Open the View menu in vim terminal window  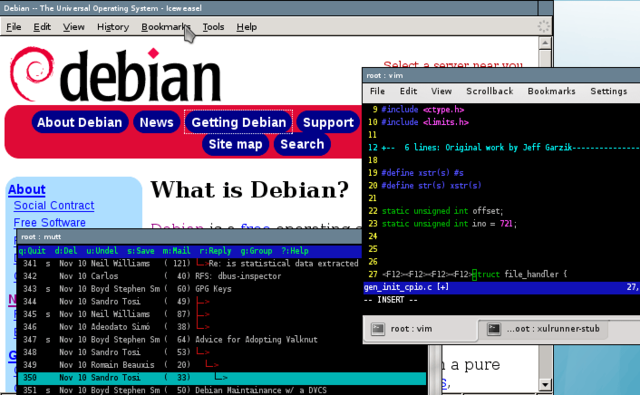441,91
